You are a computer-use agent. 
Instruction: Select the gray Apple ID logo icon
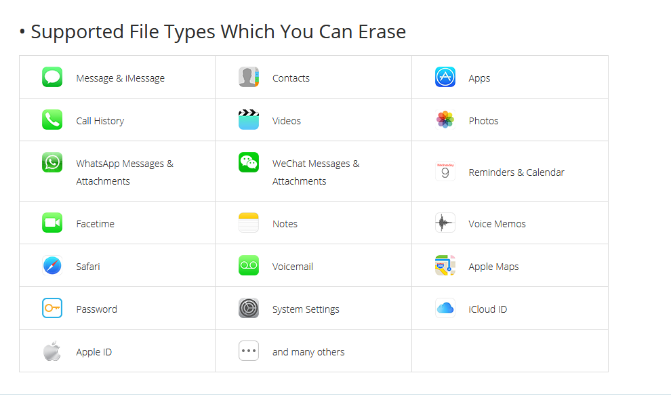point(52,351)
